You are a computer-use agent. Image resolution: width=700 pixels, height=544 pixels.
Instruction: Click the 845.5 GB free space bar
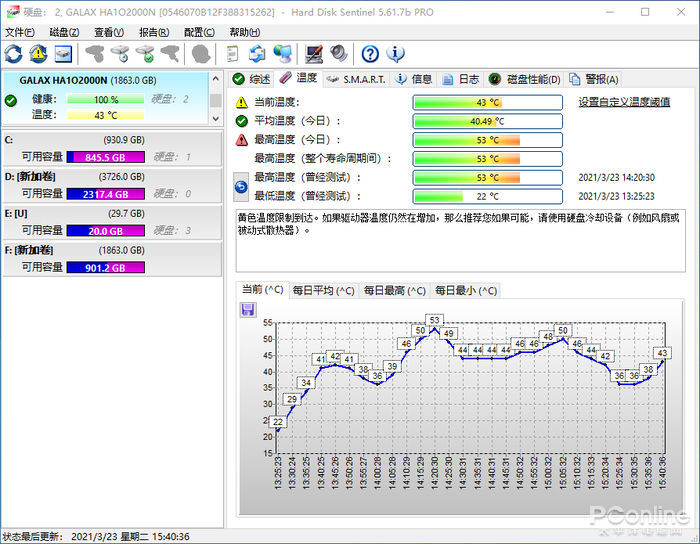105,157
